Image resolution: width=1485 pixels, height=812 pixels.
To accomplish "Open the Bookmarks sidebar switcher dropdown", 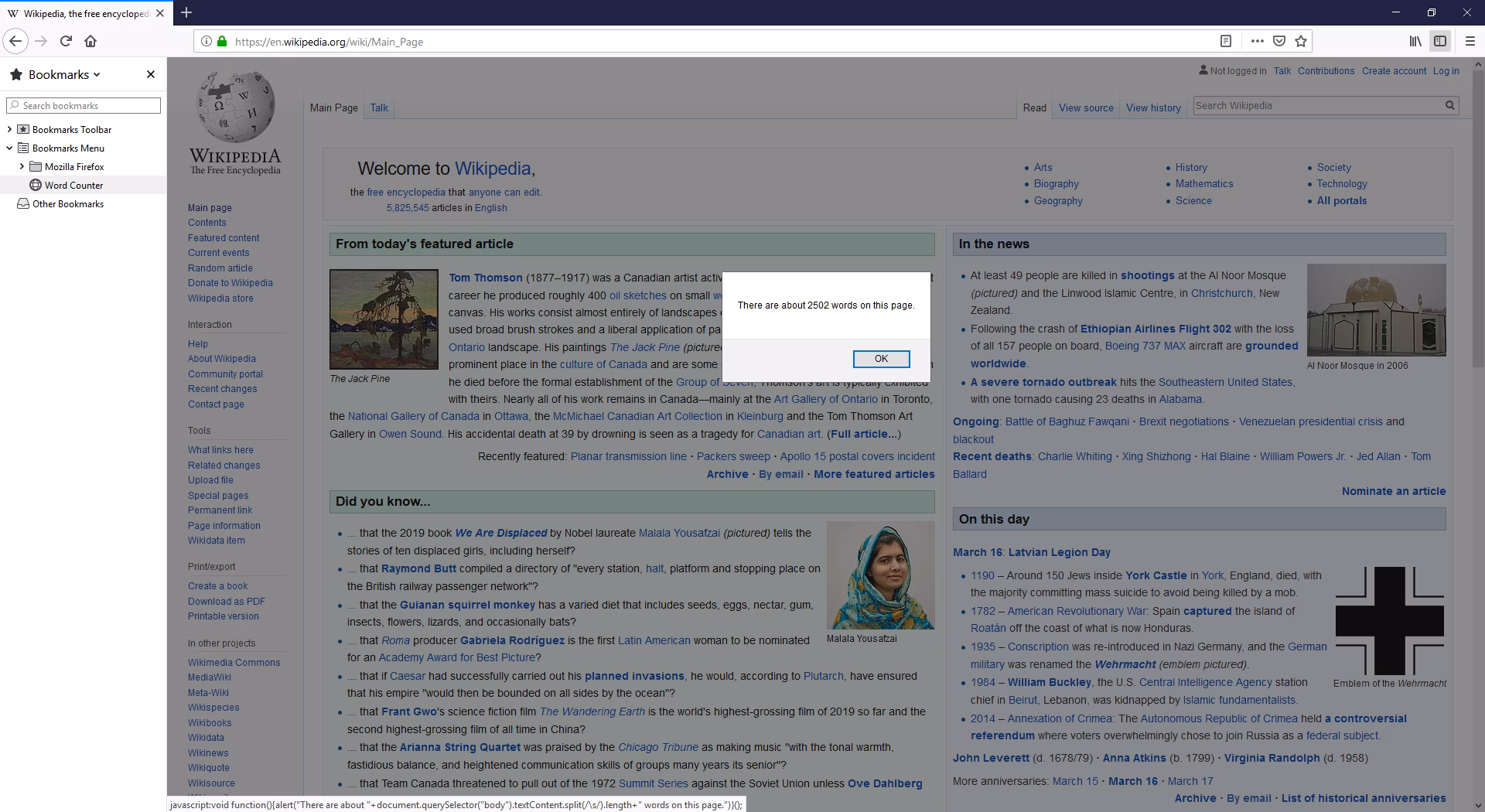I will coord(64,74).
